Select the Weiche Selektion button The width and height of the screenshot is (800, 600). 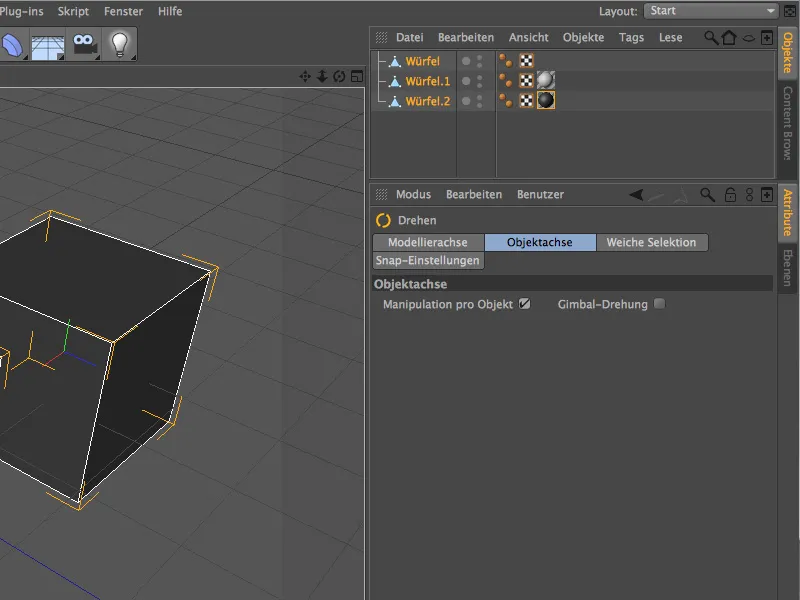tap(651, 243)
